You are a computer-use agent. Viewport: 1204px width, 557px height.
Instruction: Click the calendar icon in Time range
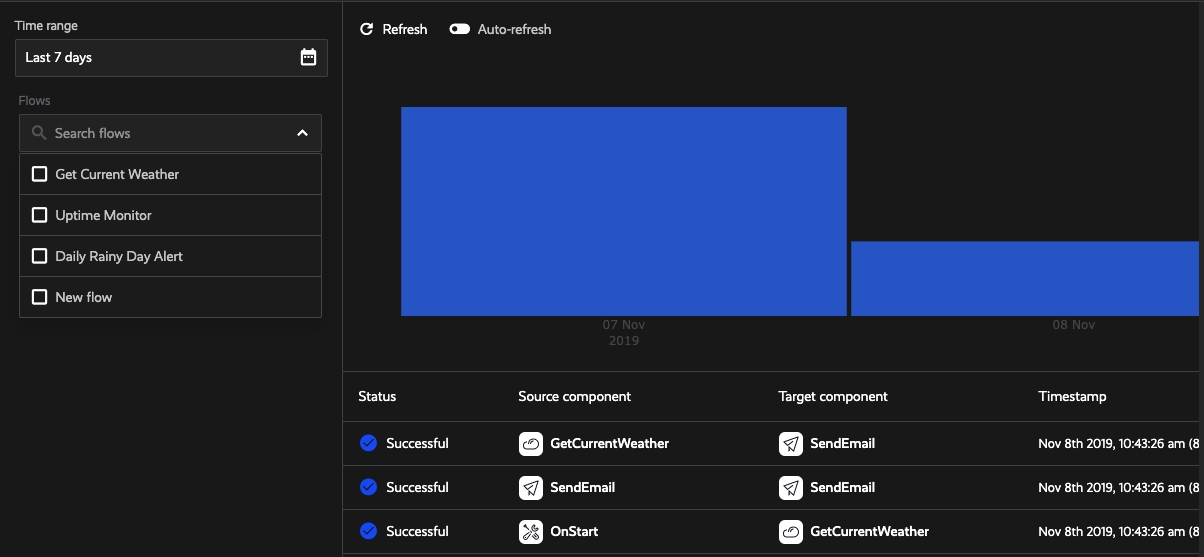pos(308,57)
